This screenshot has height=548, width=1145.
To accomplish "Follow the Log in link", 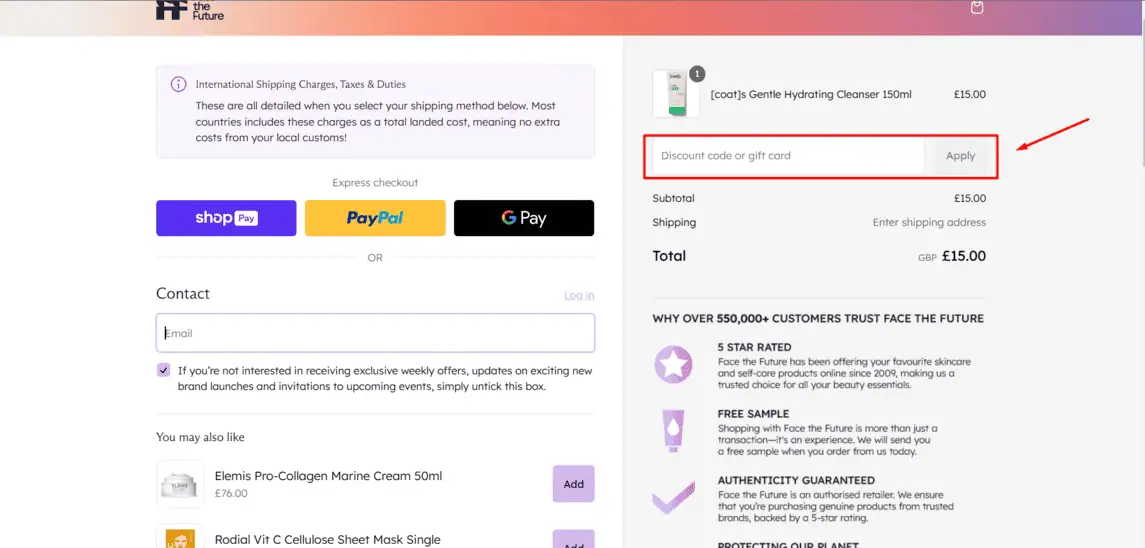I will click(x=579, y=295).
